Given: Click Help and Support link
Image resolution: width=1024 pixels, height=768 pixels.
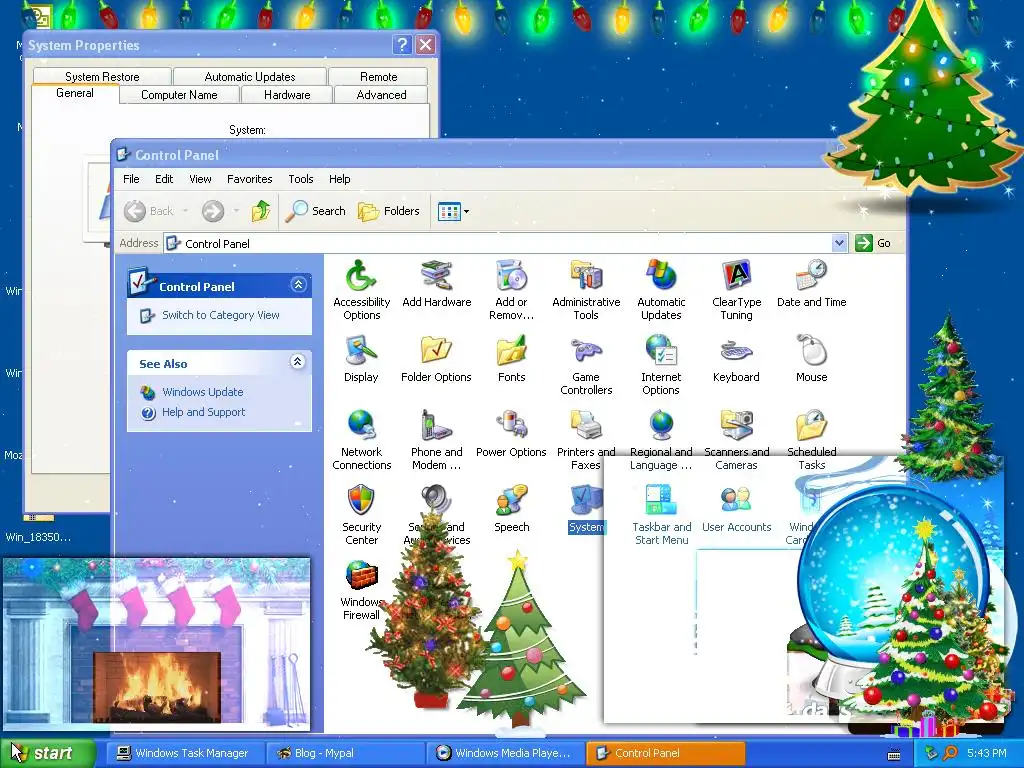Looking at the screenshot, I should pyautogui.click(x=203, y=412).
